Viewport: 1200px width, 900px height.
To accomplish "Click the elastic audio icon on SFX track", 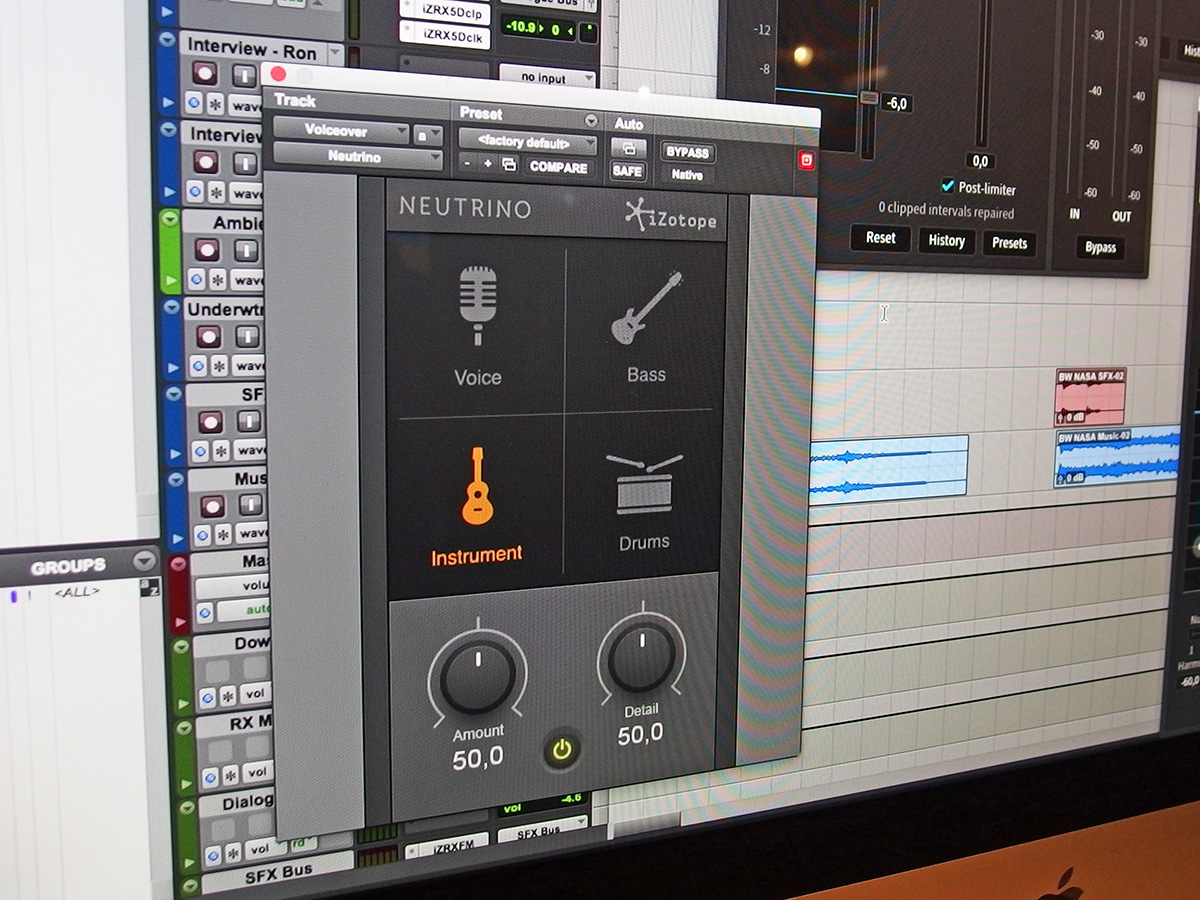I will 198,450.
